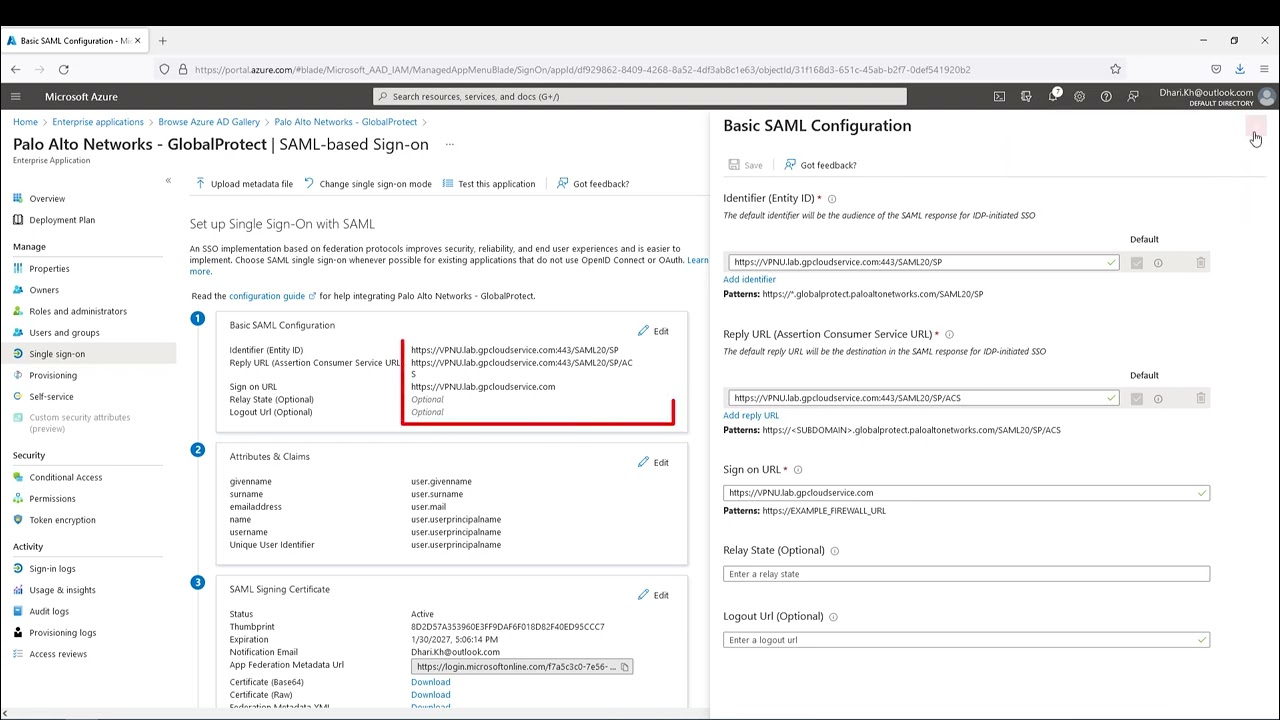Viewport: 1280px width, 720px height.
Task: Download the Certificate (Raw)
Action: (x=430, y=695)
